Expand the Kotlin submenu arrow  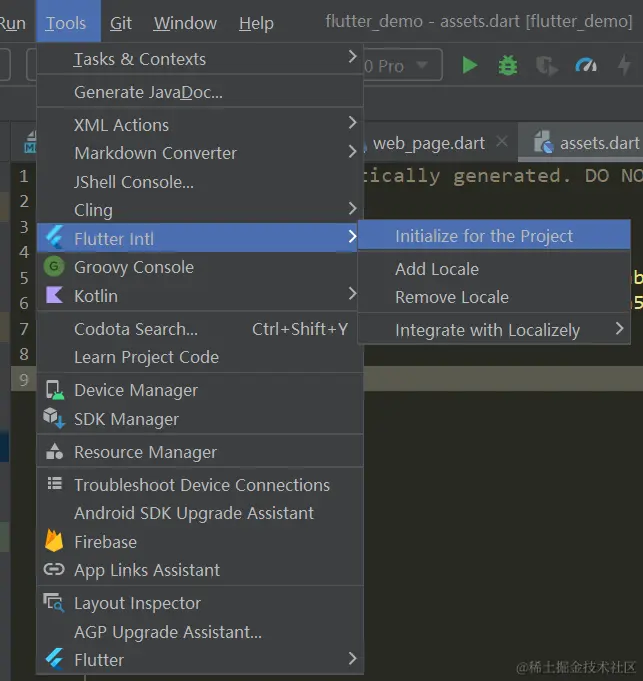point(353,294)
